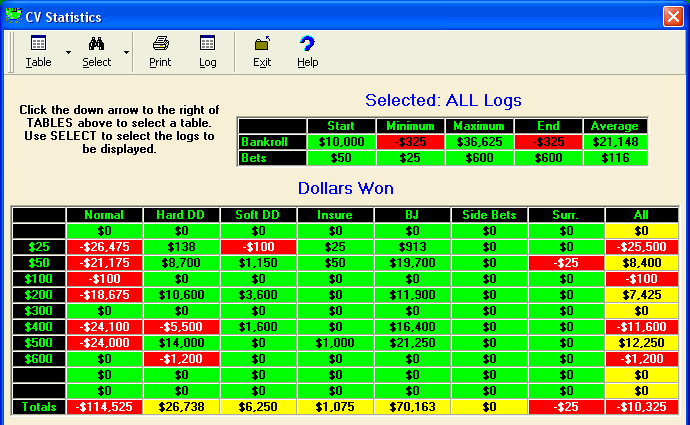Expand the Table dropdown arrow

(x=68, y=51)
